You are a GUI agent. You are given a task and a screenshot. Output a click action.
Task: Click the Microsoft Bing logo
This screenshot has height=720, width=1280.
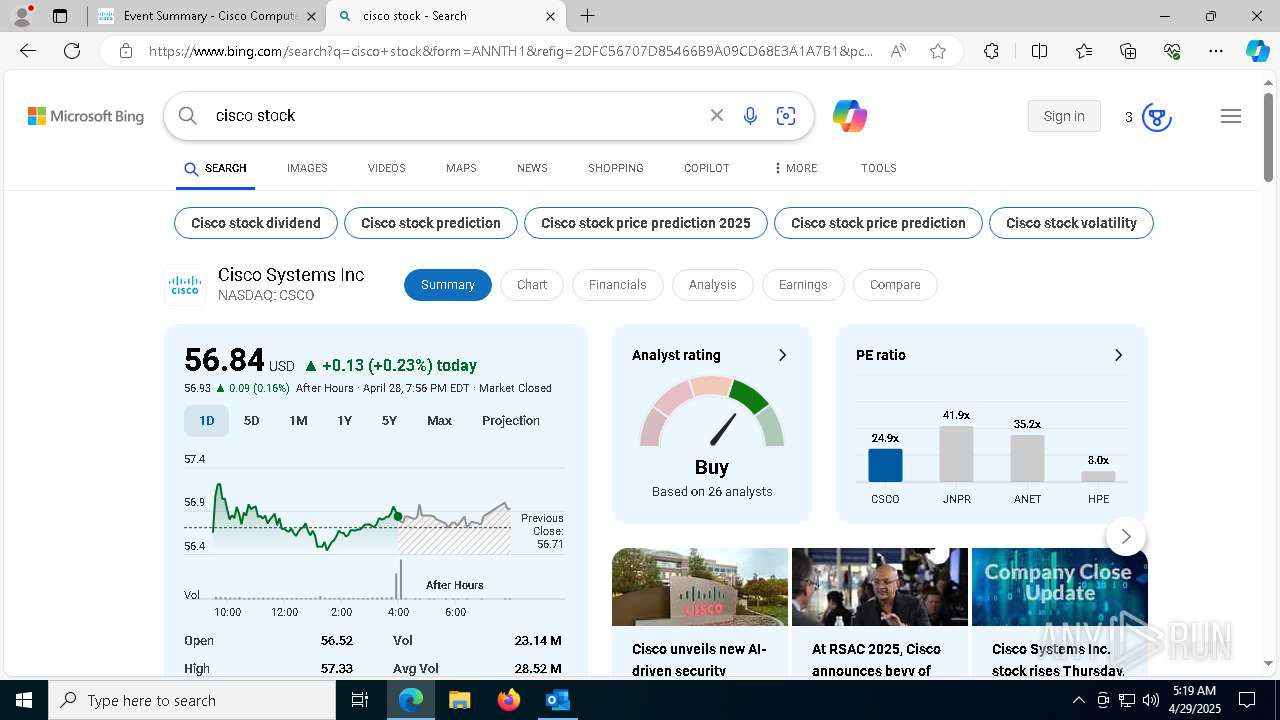[x=86, y=116]
